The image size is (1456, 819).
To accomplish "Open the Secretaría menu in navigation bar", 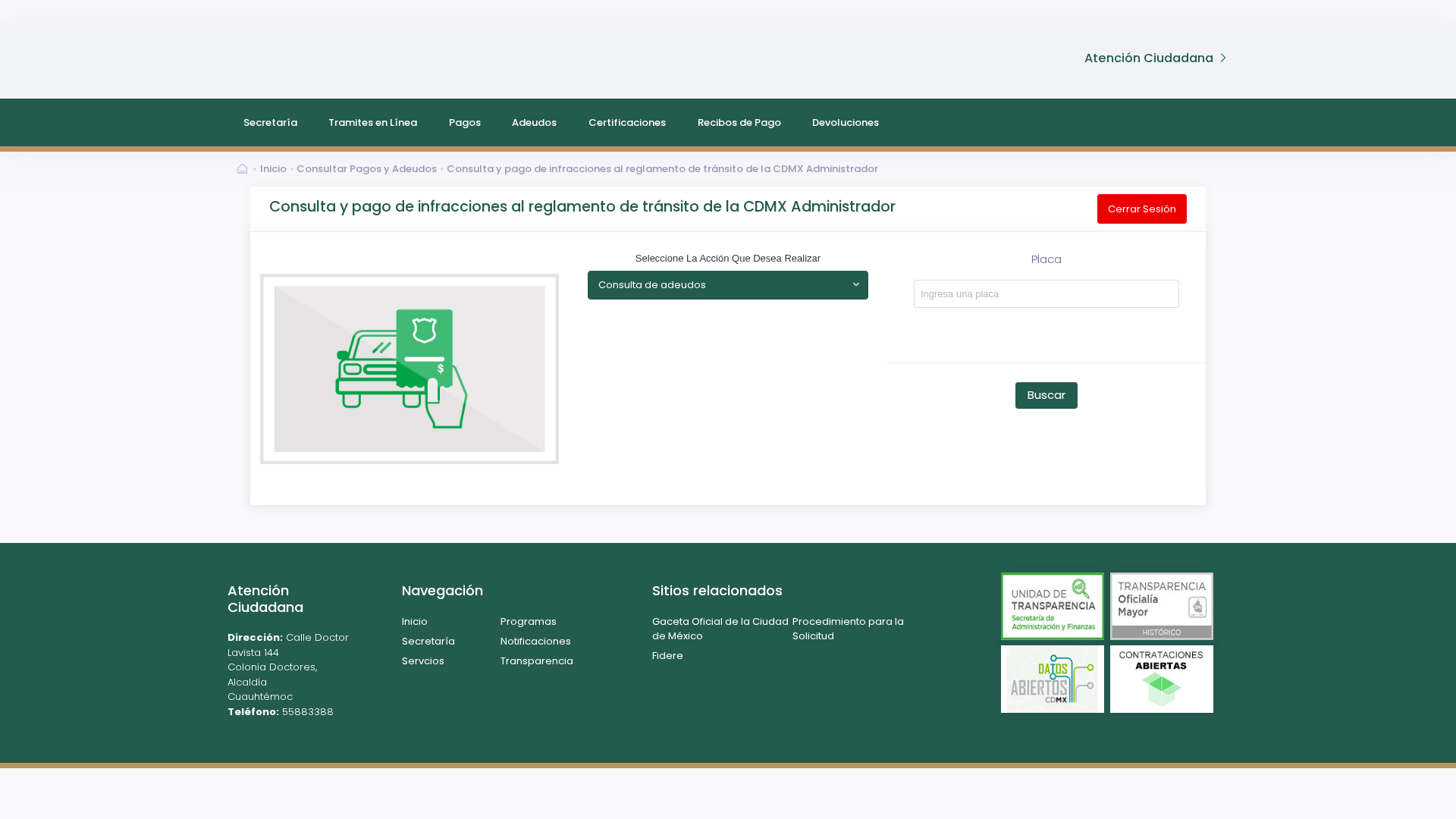I will (x=270, y=123).
